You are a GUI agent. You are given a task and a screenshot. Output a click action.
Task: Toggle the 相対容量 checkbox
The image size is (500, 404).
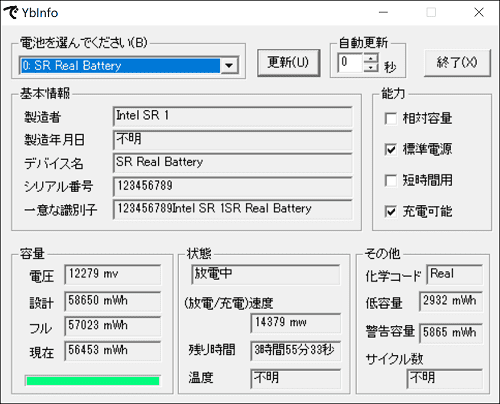(x=391, y=119)
